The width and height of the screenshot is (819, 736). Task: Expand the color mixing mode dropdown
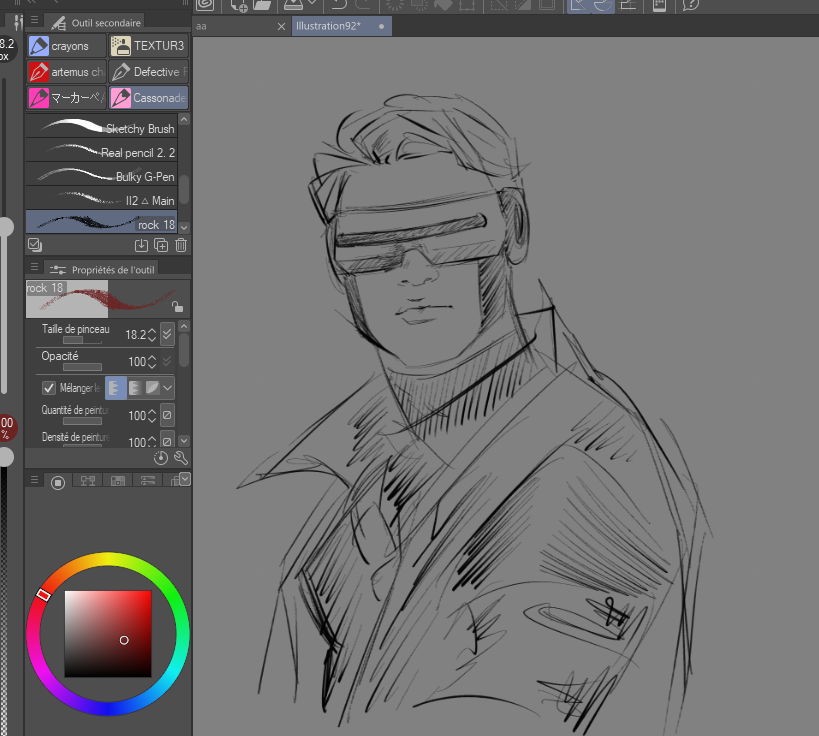pyautogui.click(x=168, y=388)
